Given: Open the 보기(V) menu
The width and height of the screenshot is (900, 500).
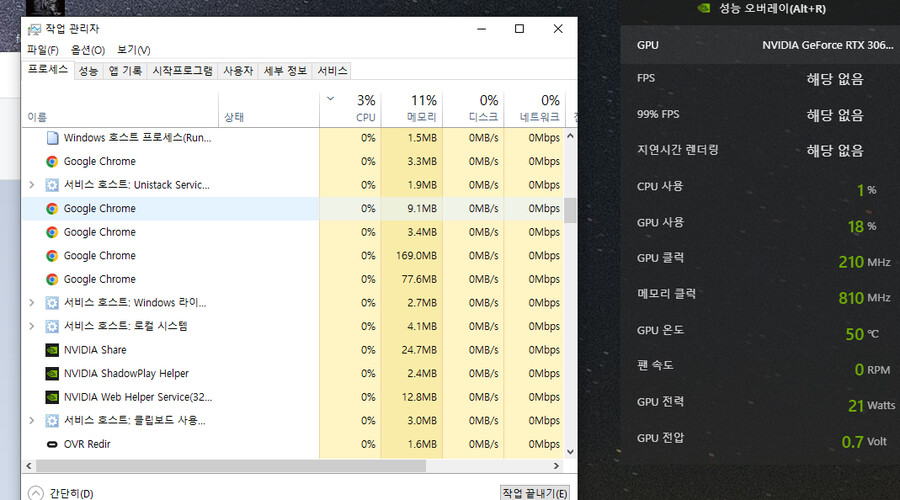Looking at the screenshot, I should click(134, 50).
